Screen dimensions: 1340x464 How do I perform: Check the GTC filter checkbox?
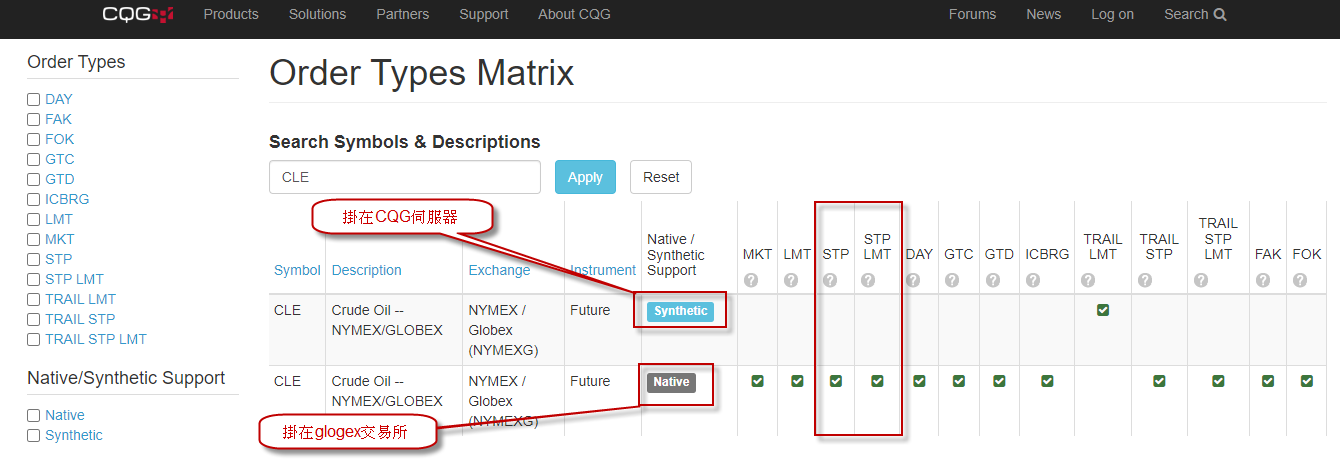pos(33,160)
